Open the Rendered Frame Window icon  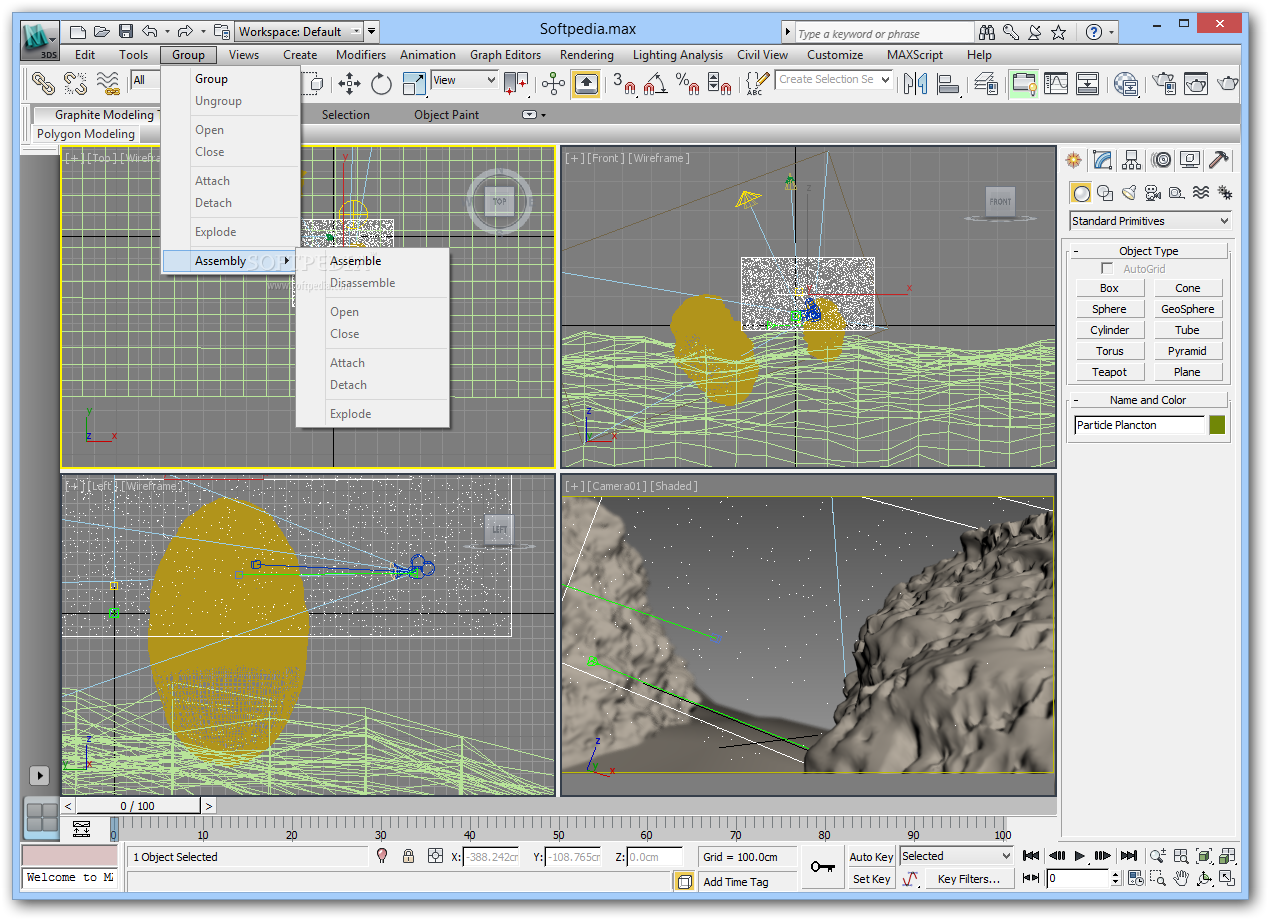[1195, 83]
